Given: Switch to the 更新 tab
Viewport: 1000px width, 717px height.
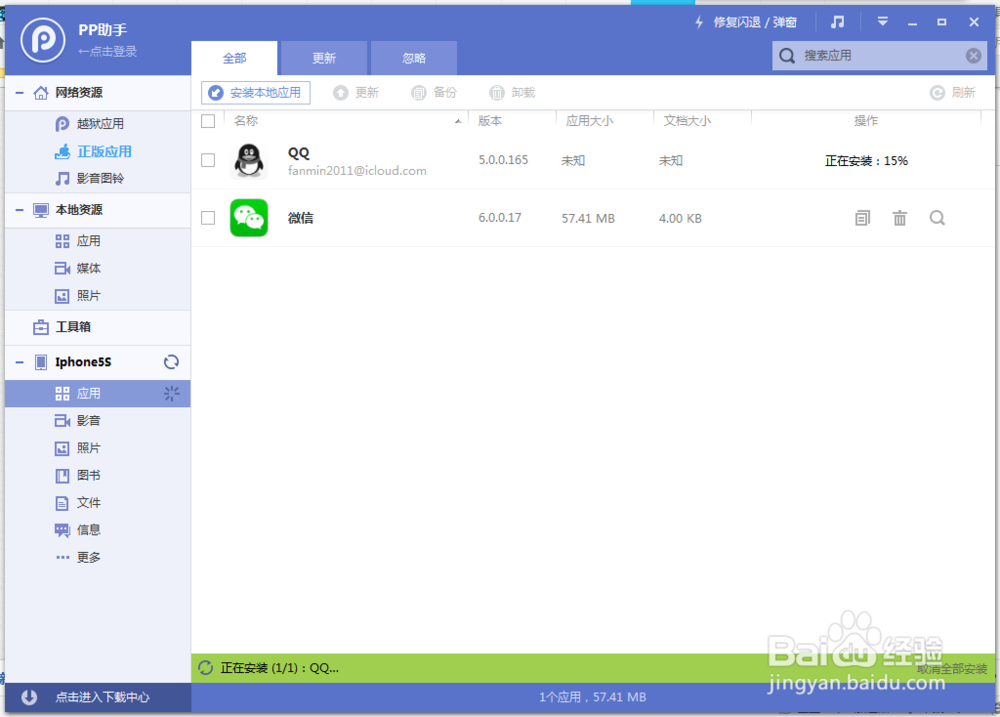Looking at the screenshot, I should (x=324, y=58).
